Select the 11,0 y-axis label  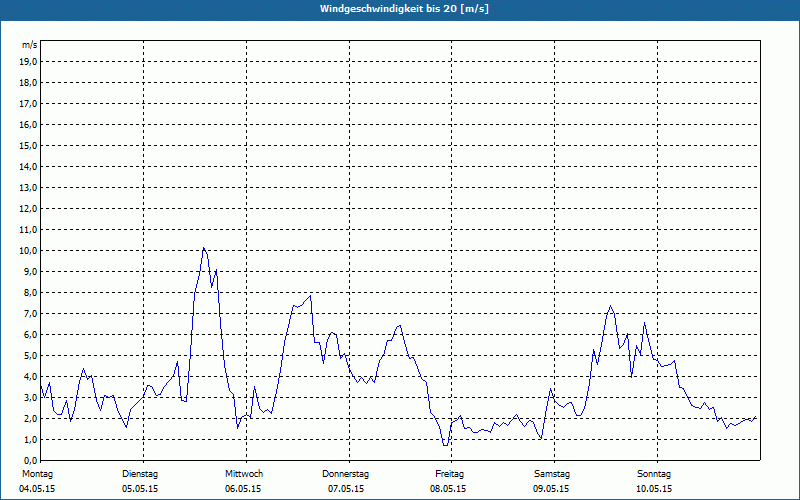click(x=28, y=230)
